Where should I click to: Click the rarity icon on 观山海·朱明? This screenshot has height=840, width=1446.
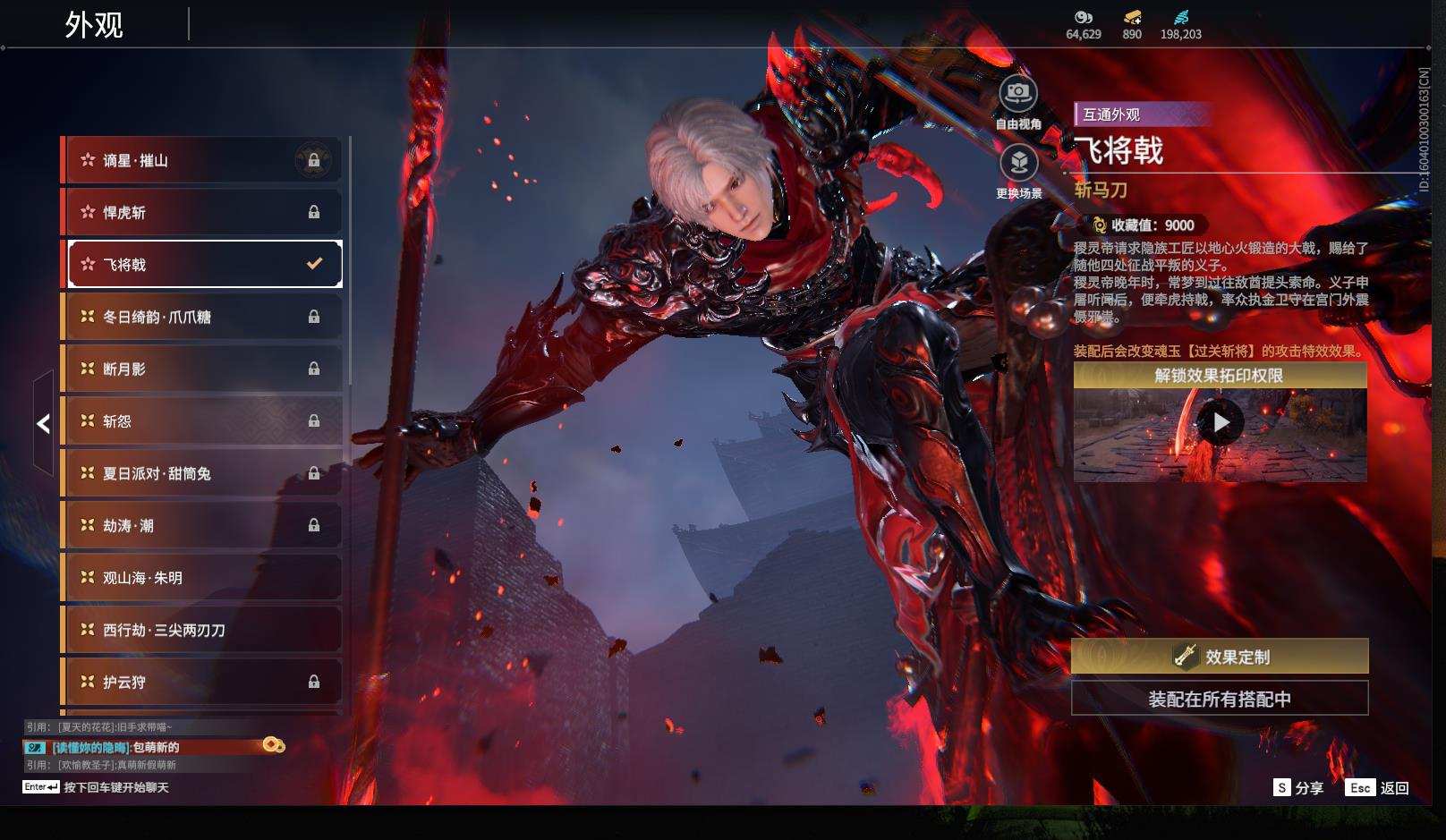88,578
